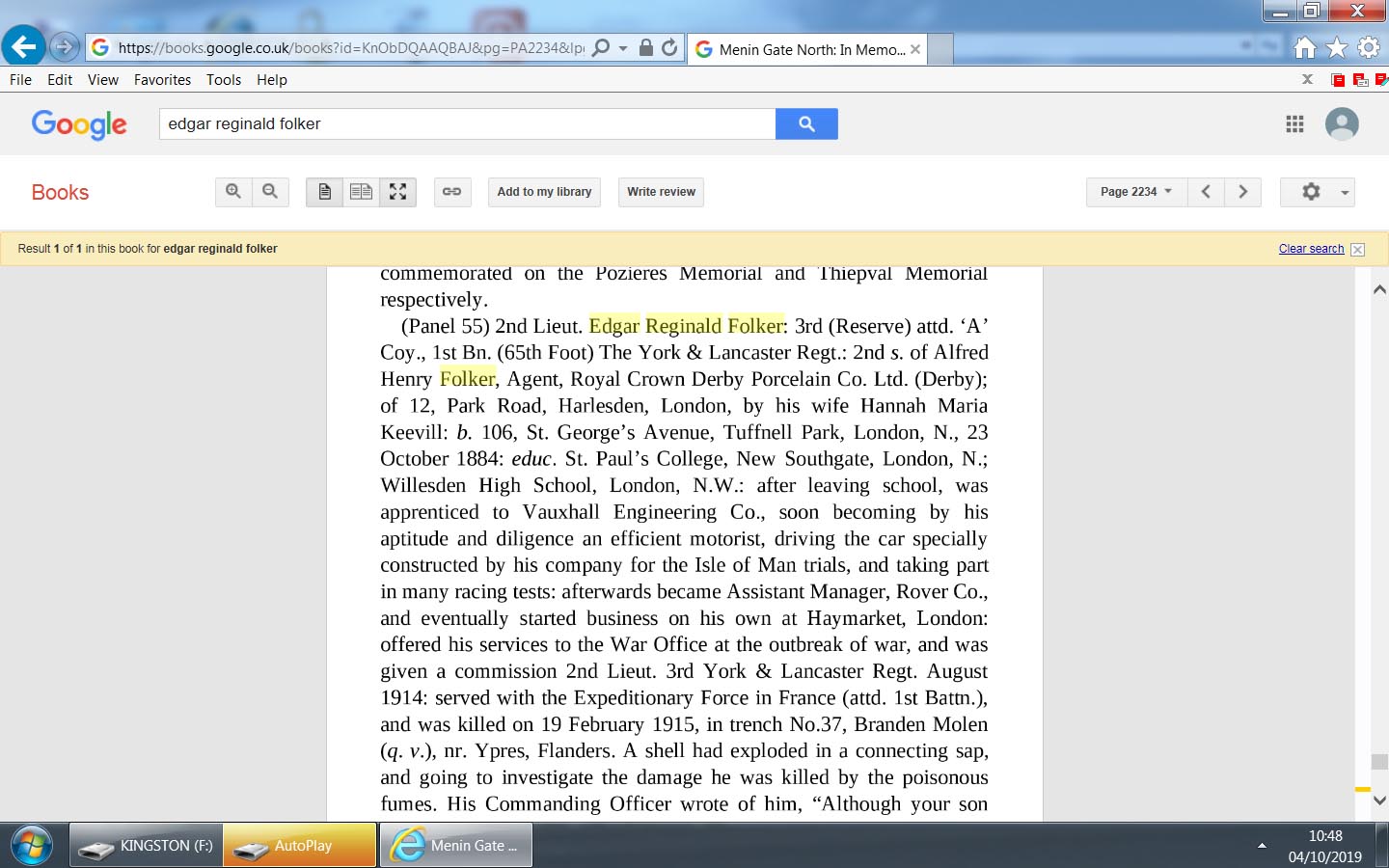Click the security padlock icon in address bar
Image resolution: width=1389 pixels, height=868 pixels.
(646, 47)
